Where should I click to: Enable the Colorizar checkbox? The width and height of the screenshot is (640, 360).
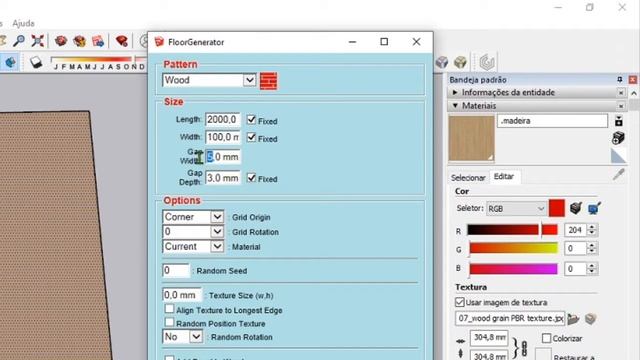(x=547, y=338)
